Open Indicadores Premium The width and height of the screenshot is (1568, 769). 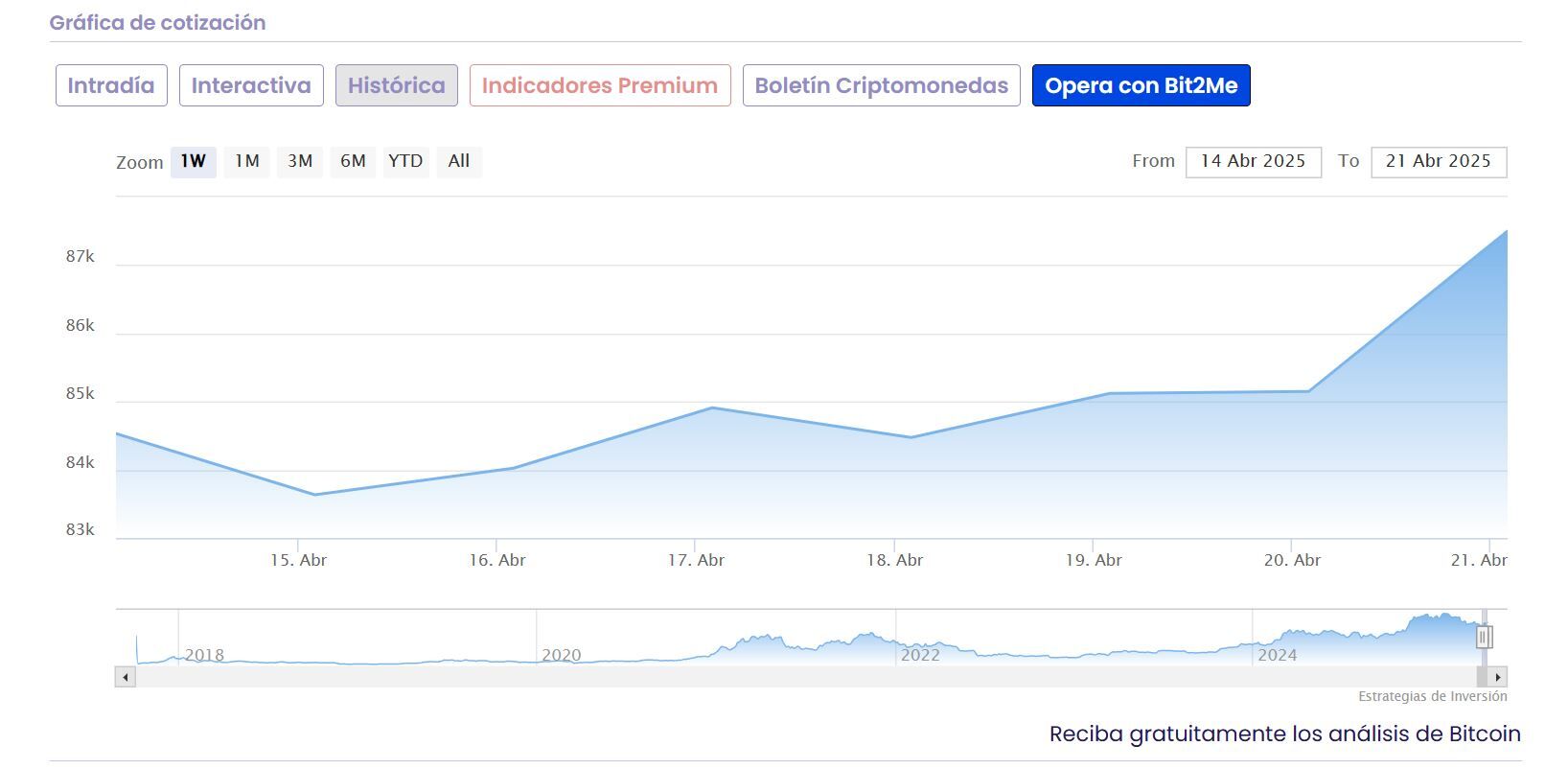pos(600,85)
